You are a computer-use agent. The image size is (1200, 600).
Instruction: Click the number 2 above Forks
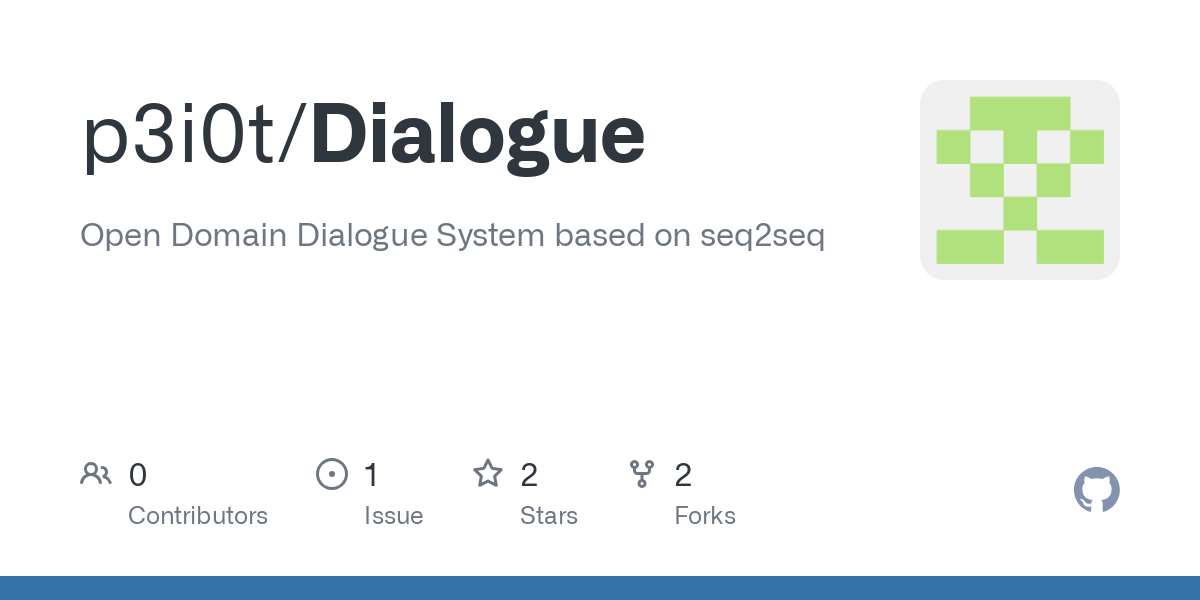click(x=684, y=474)
